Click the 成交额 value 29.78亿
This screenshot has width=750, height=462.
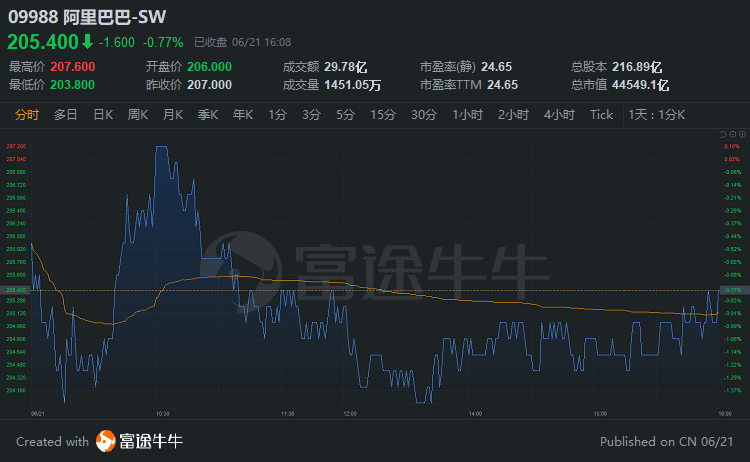click(x=345, y=66)
